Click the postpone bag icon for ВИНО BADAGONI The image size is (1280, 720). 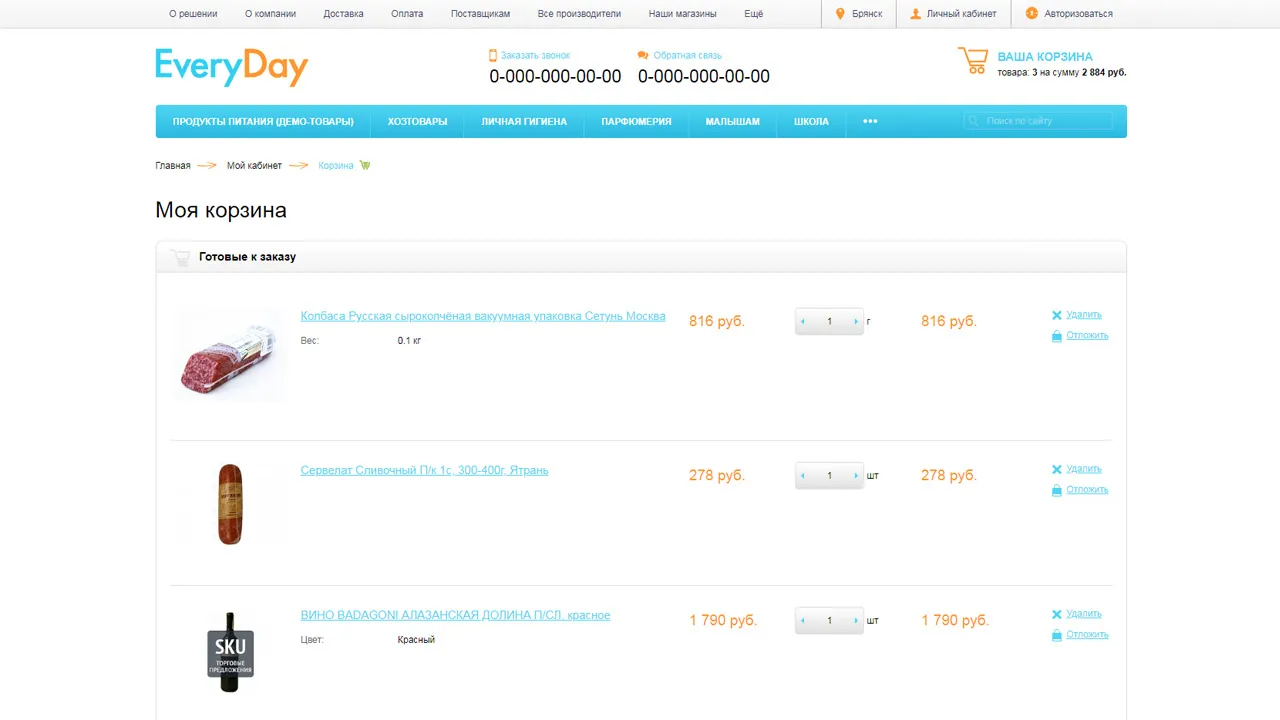pos(1057,635)
